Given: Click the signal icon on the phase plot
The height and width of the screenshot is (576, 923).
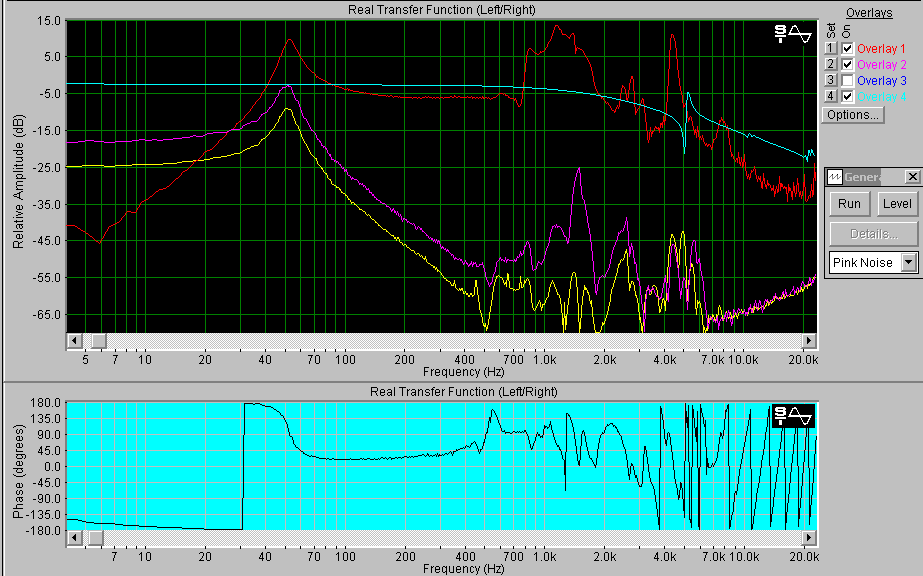Looking at the screenshot, I should click(793, 415).
